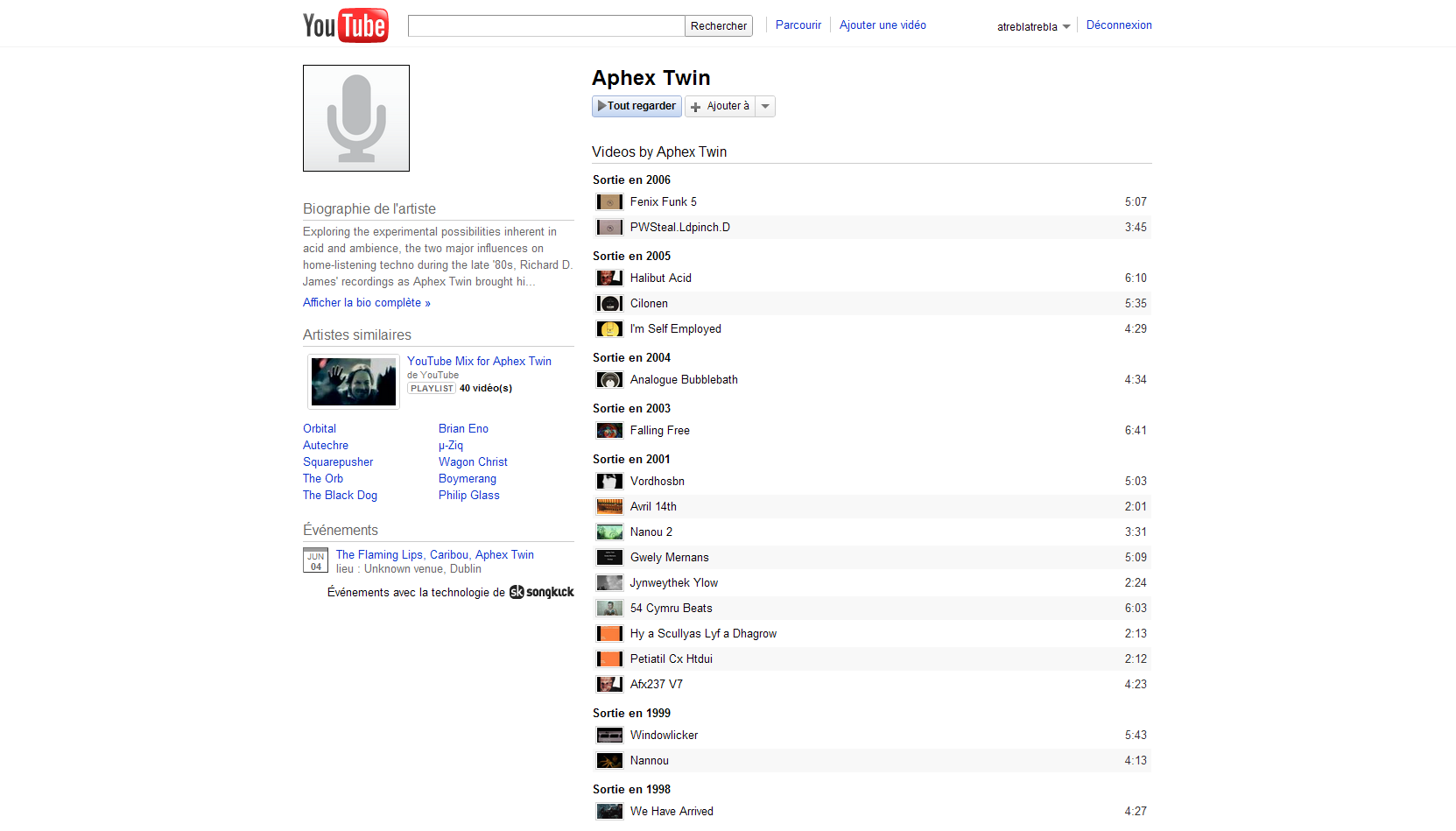Open the Hy a Scullyas Lyf a Dhagrow thumbnail
Image resolution: width=1456 pixels, height=831 pixels.
click(x=609, y=634)
